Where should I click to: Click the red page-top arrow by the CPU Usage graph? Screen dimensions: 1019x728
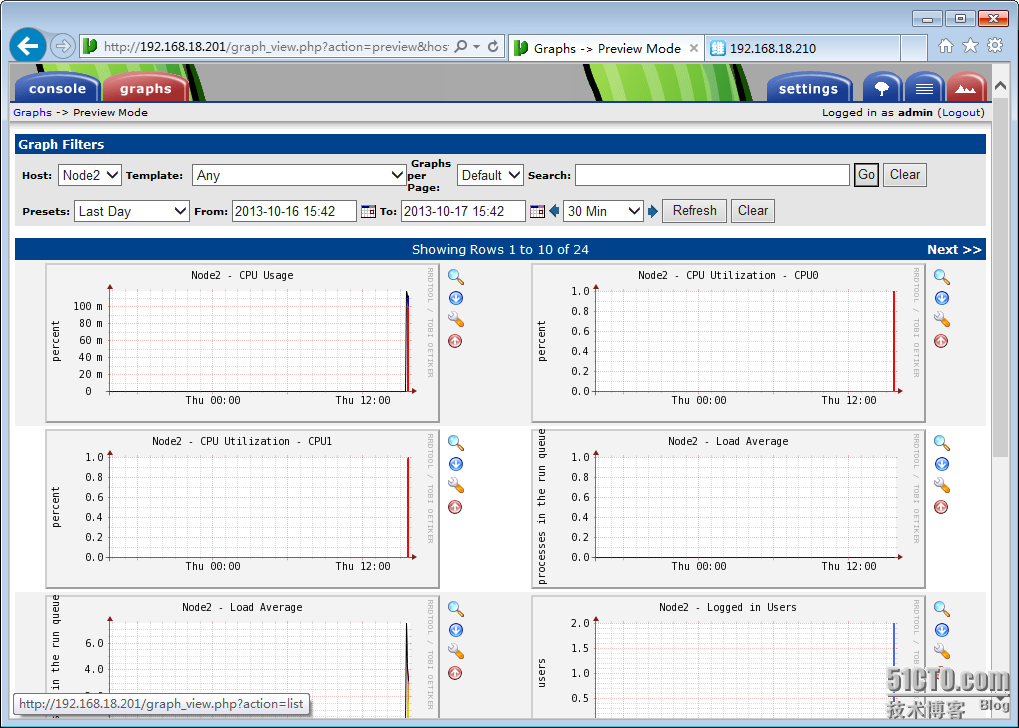(455, 341)
